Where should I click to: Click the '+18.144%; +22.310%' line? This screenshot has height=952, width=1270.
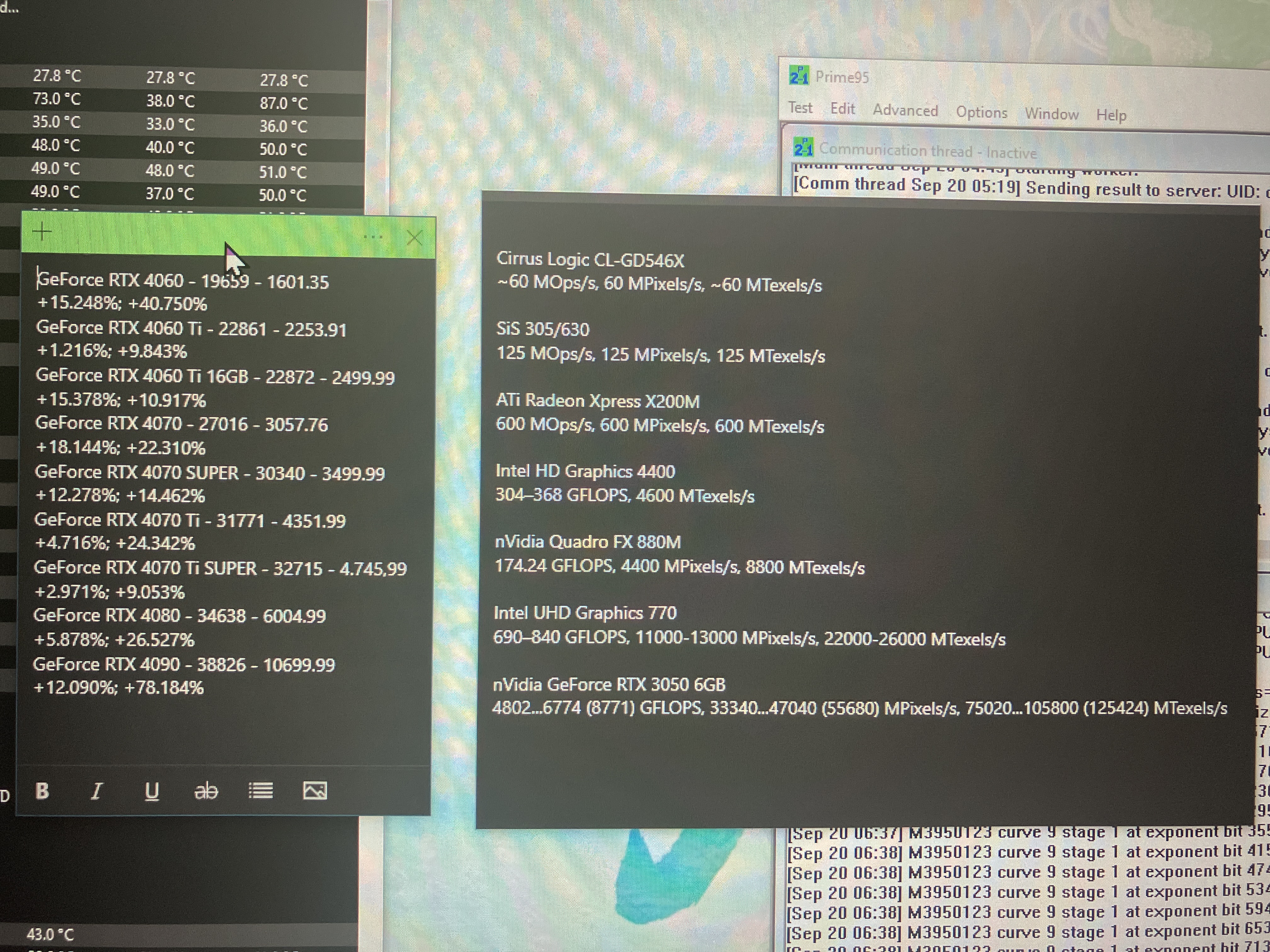coord(121,448)
